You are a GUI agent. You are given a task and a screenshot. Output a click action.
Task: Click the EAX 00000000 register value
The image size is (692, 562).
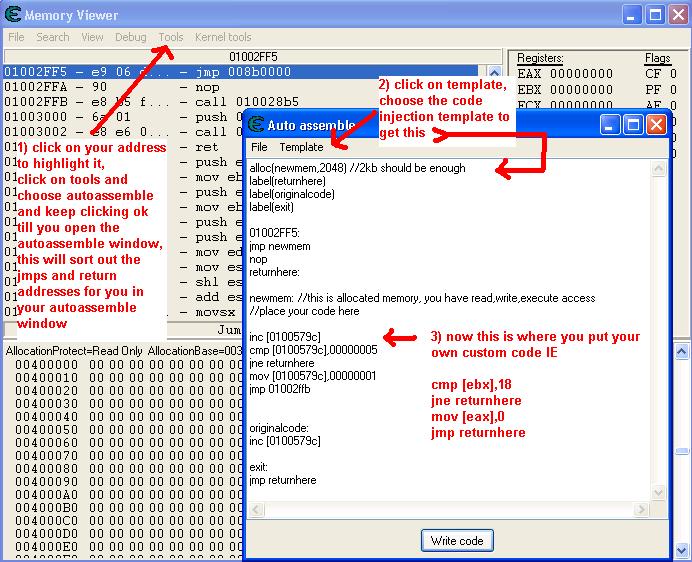coord(581,74)
